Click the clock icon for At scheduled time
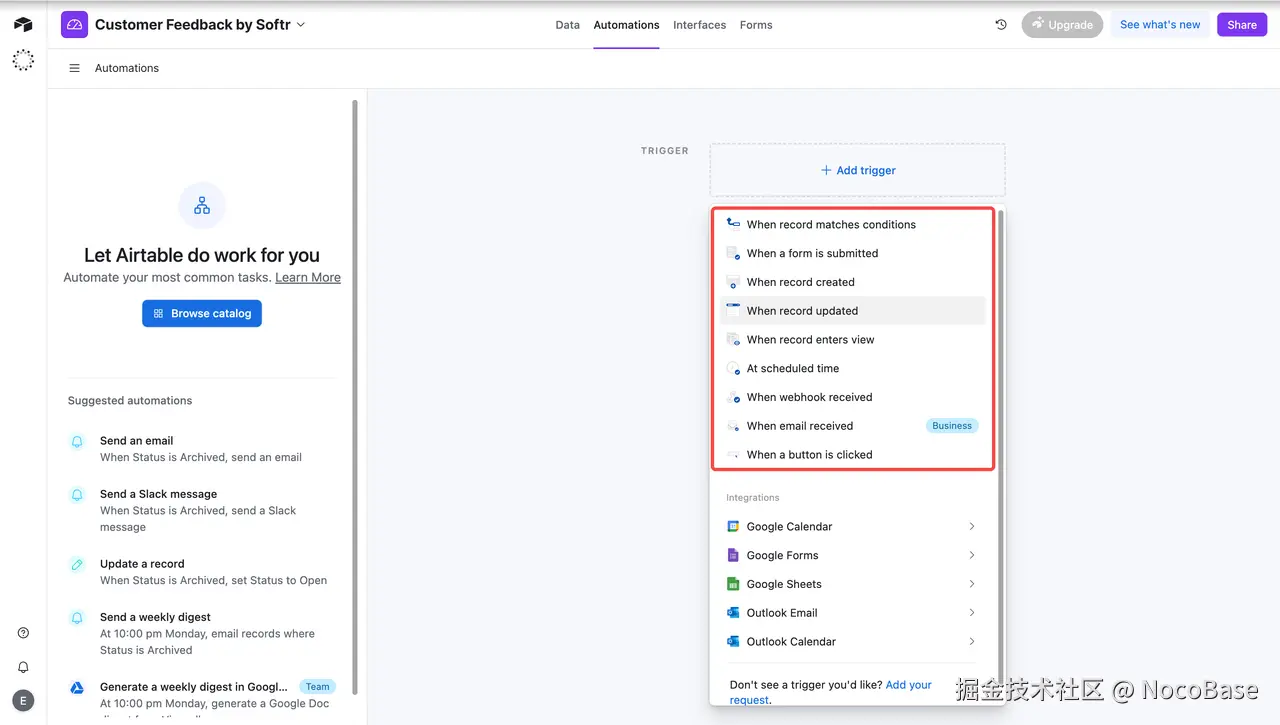This screenshot has width=1280, height=725. (x=733, y=369)
